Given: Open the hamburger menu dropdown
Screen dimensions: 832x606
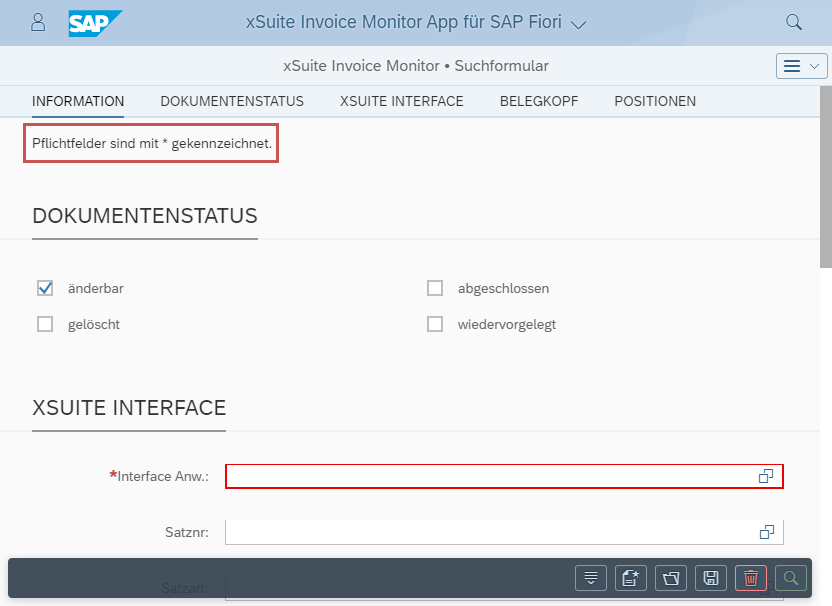Looking at the screenshot, I should [800, 64].
